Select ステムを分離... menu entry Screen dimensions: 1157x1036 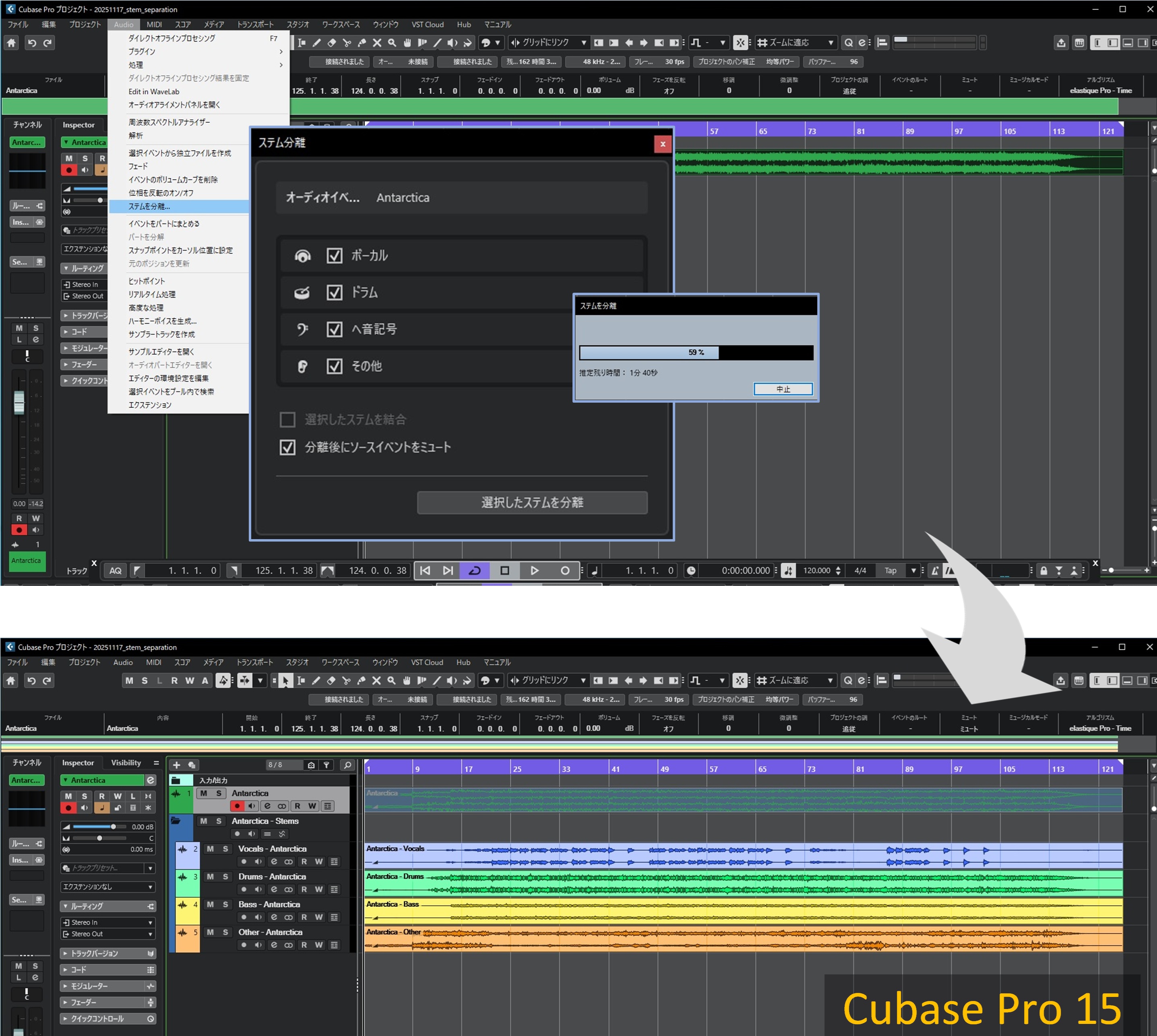[x=149, y=206]
